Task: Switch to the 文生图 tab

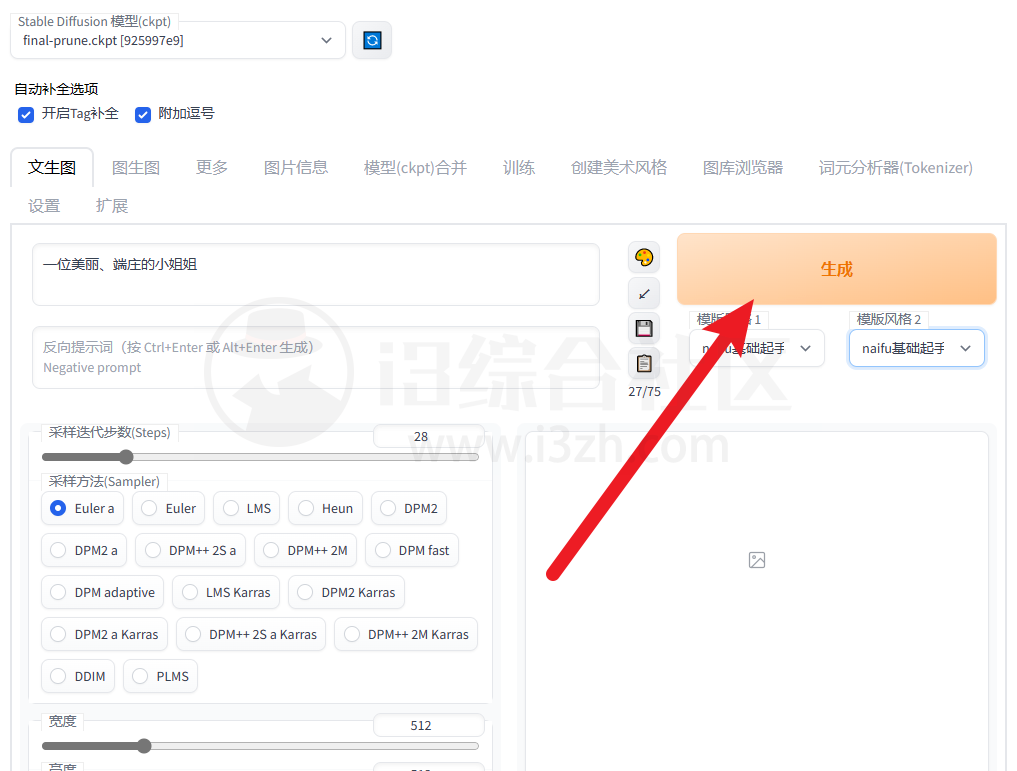Action: pyautogui.click(x=52, y=167)
